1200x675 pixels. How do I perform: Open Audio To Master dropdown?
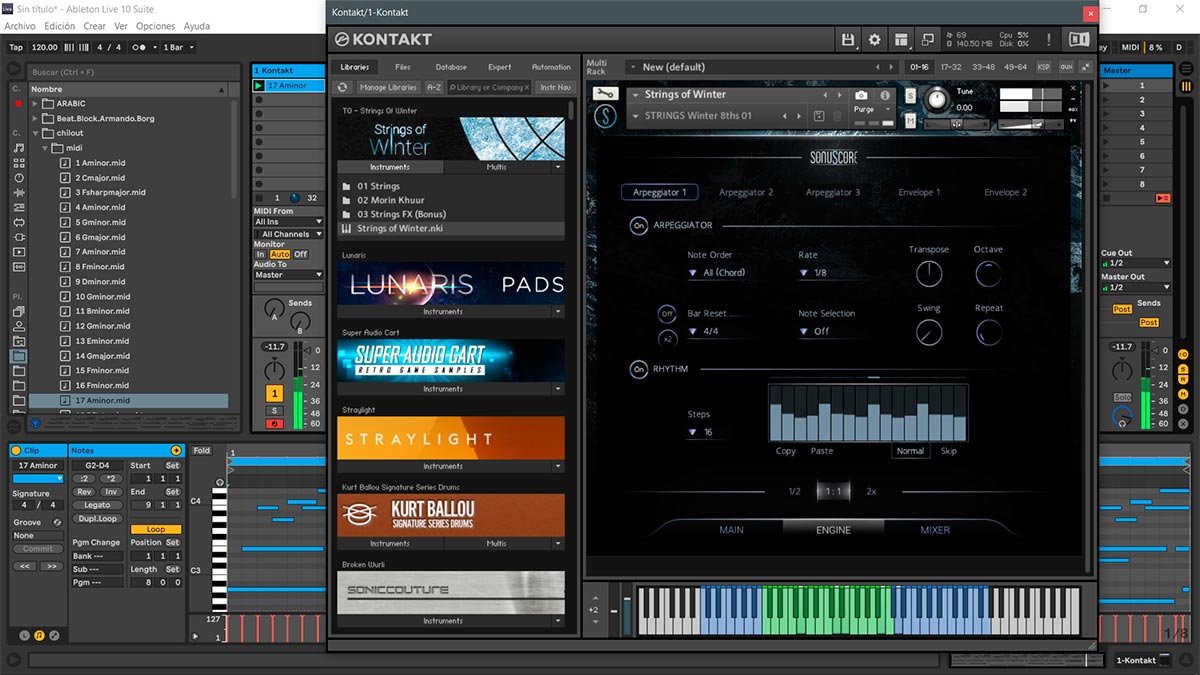tap(288, 275)
